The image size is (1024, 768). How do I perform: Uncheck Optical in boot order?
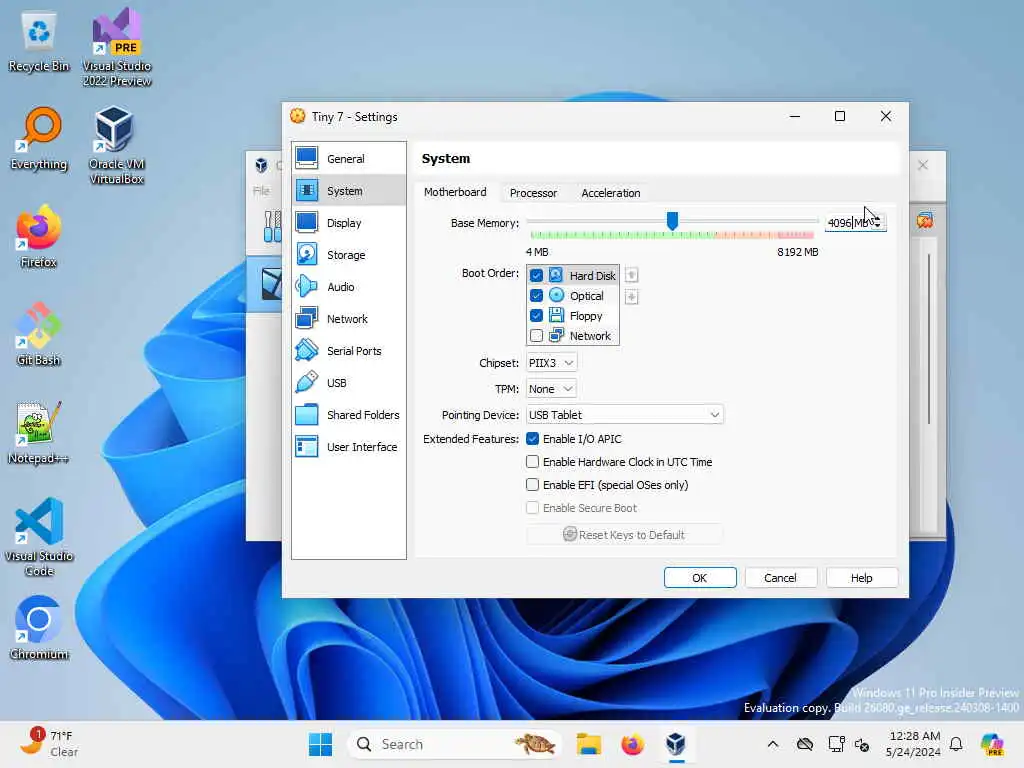(x=536, y=296)
